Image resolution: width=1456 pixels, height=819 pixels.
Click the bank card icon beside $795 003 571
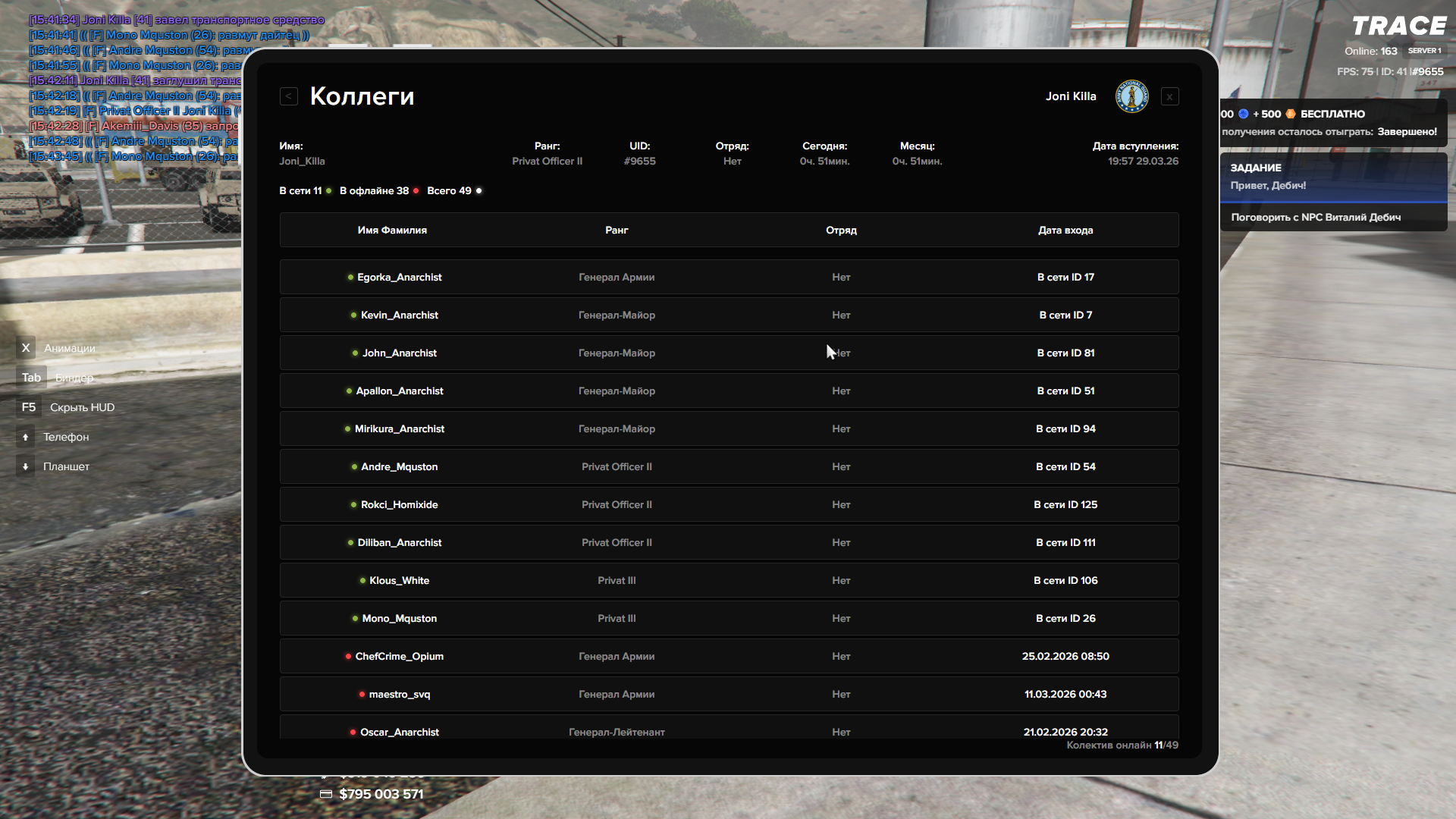pos(326,794)
